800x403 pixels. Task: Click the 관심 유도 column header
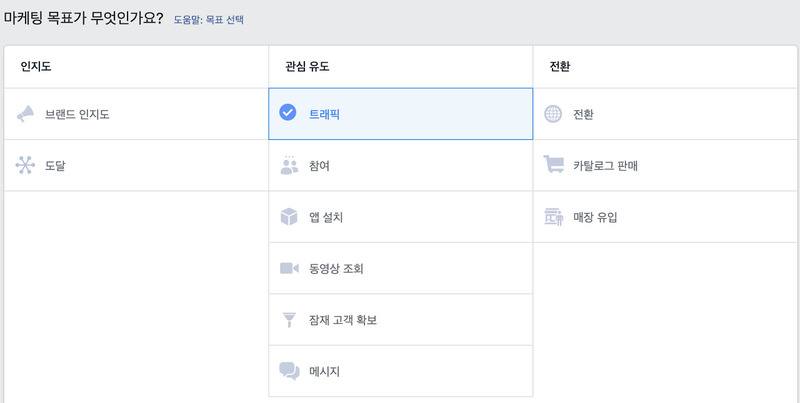(307, 67)
